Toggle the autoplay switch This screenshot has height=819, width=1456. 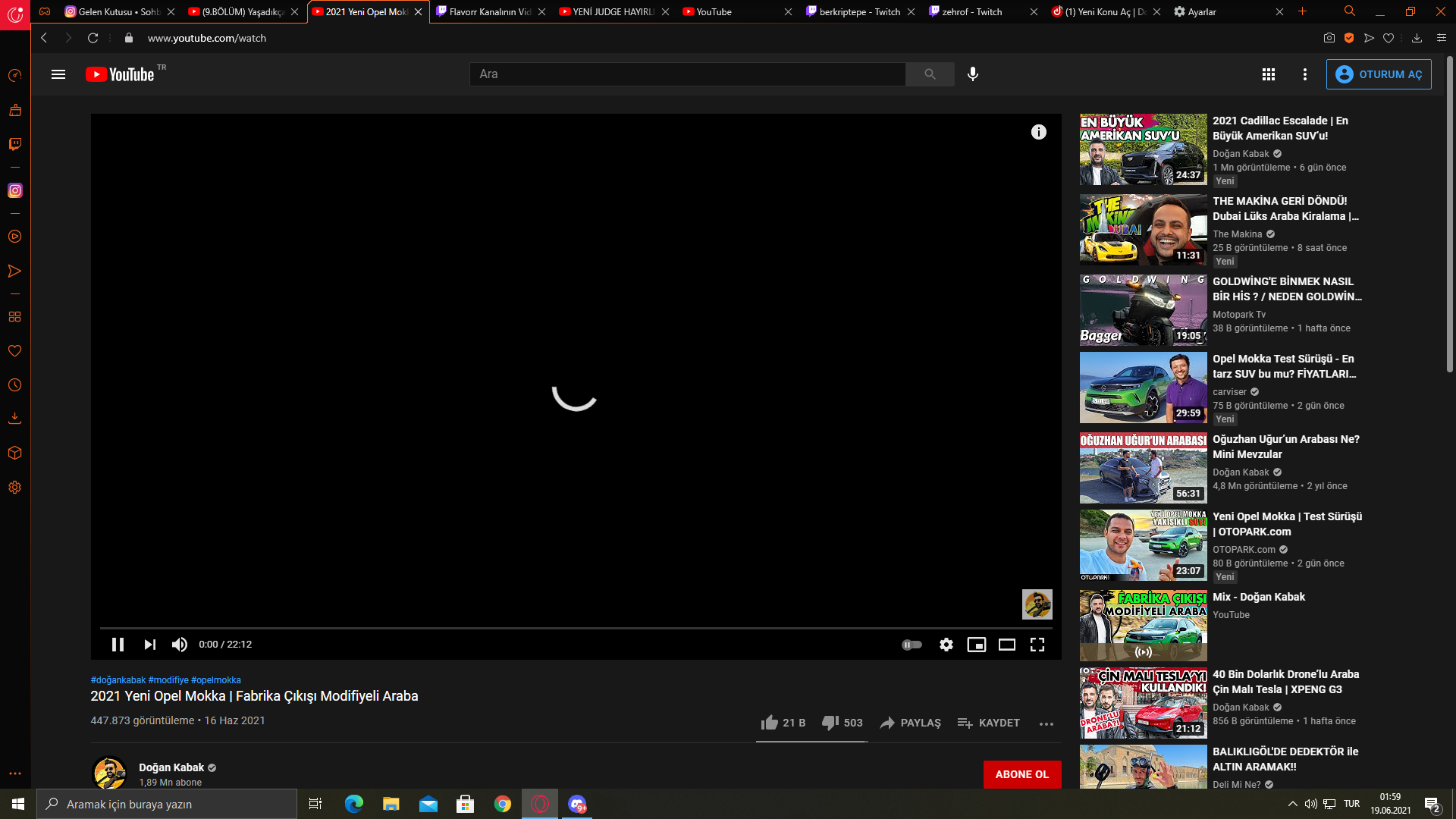912,645
